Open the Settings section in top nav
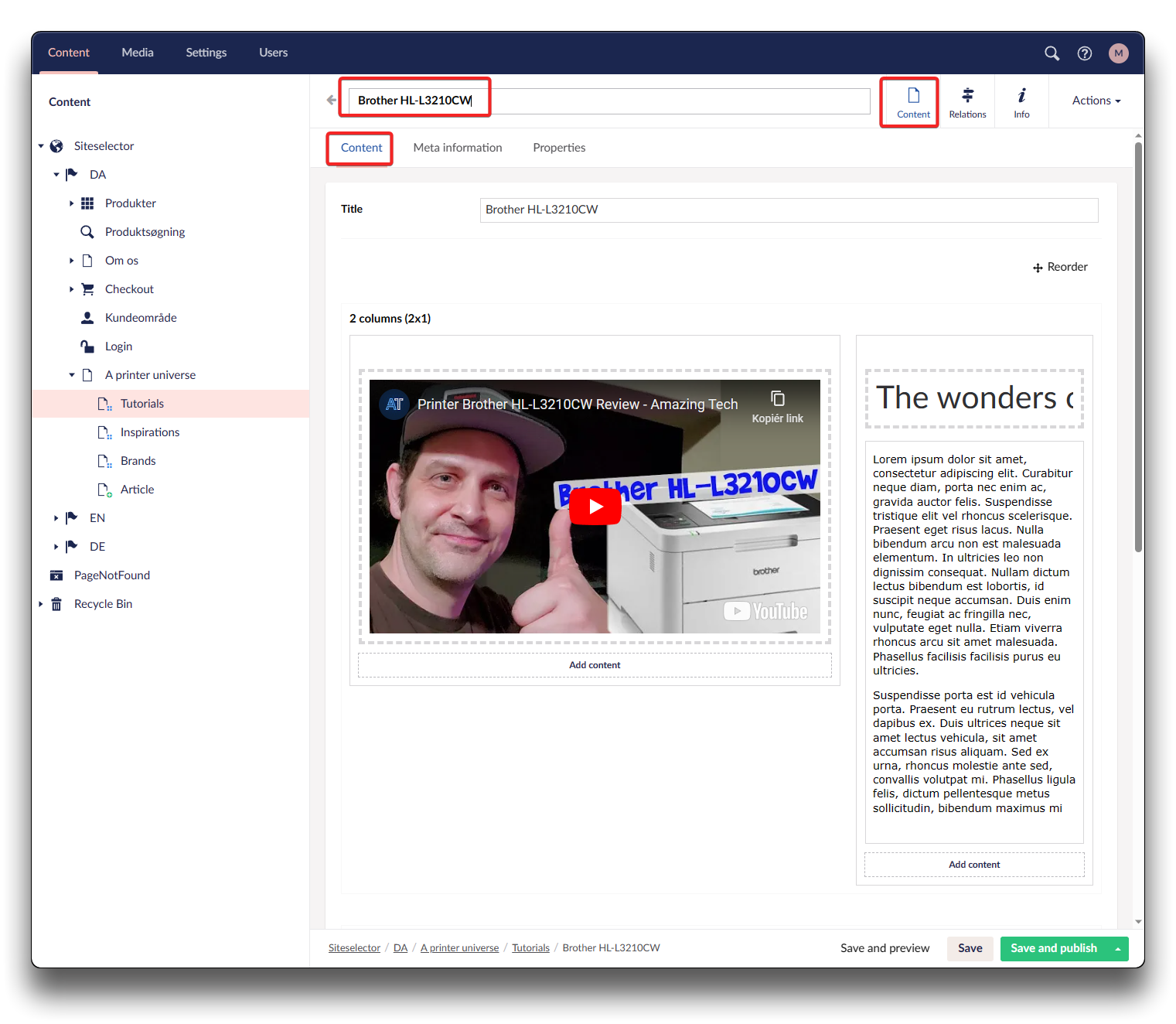 coord(206,53)
